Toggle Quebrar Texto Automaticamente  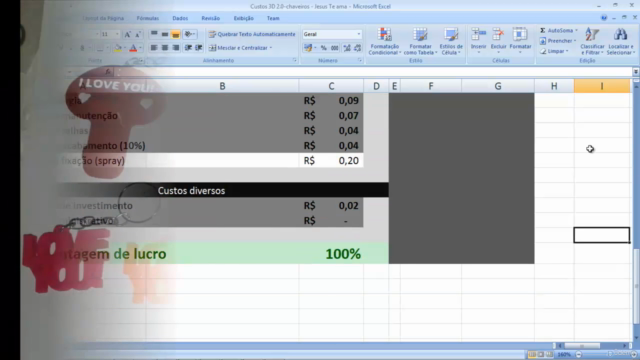point(252,34)
